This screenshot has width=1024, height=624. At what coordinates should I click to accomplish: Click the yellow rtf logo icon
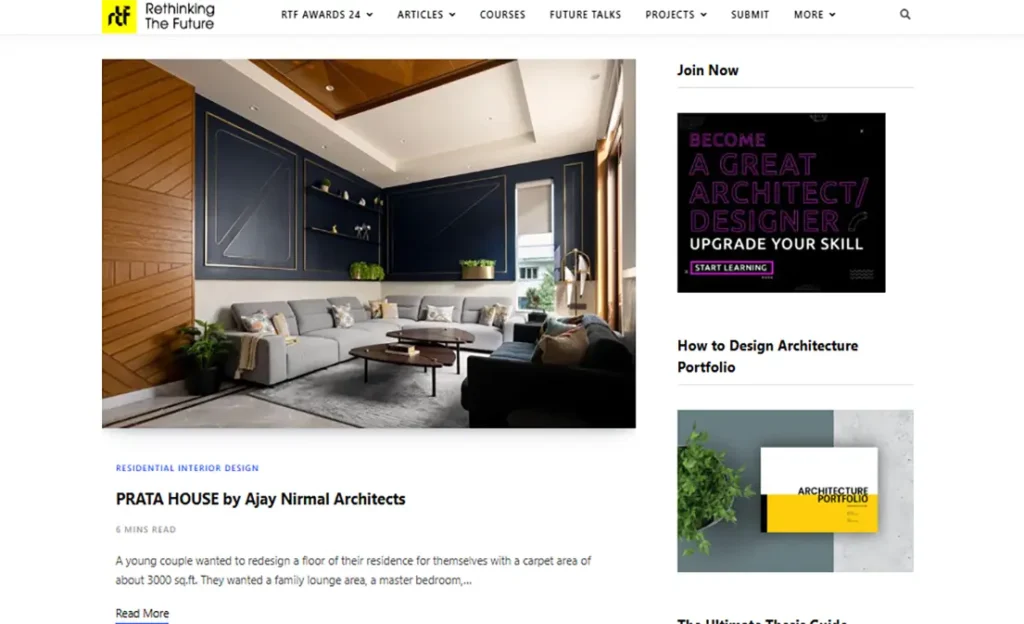119,16
